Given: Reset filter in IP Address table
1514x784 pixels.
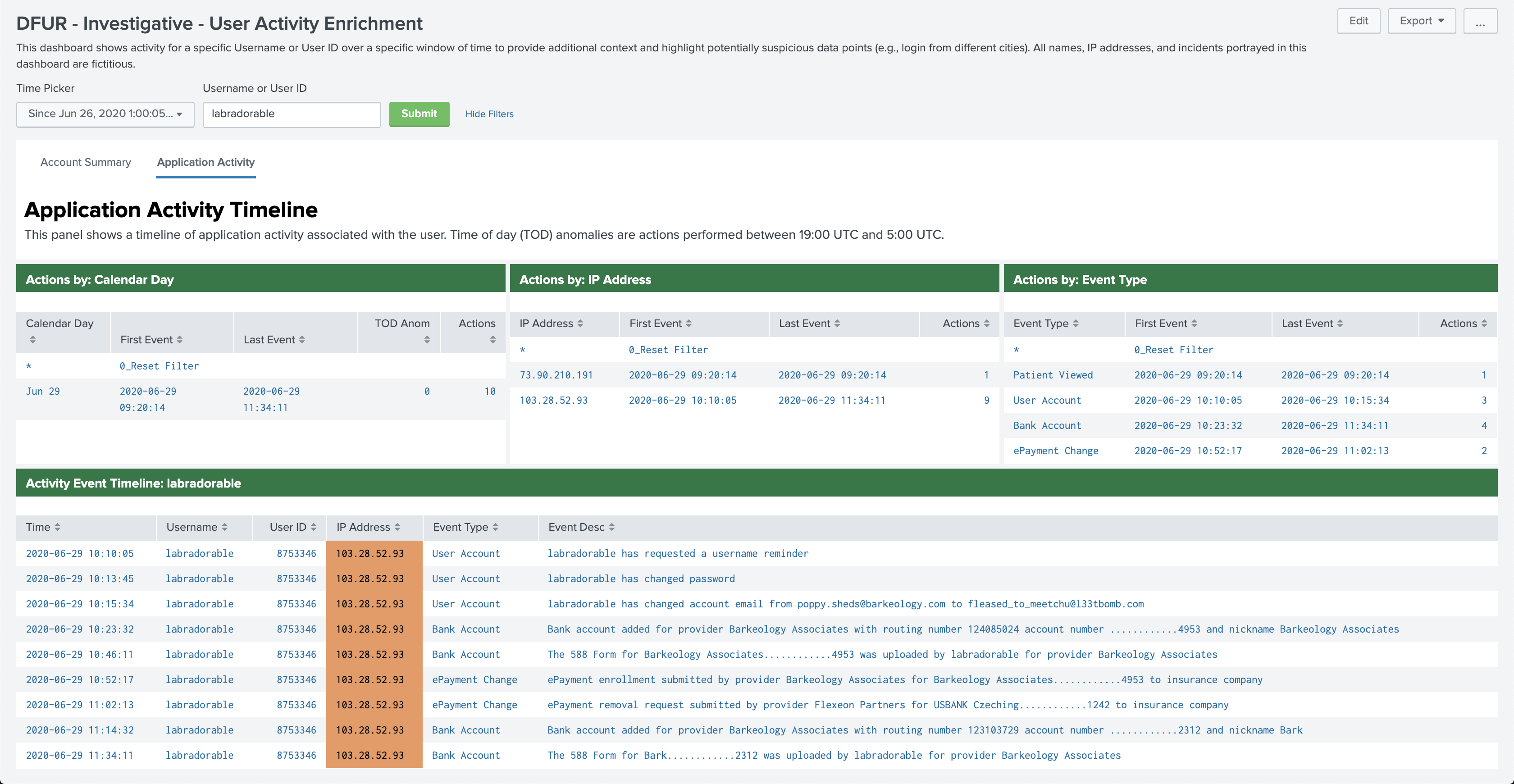Looking at the screenshot, I should coord(668,350).
